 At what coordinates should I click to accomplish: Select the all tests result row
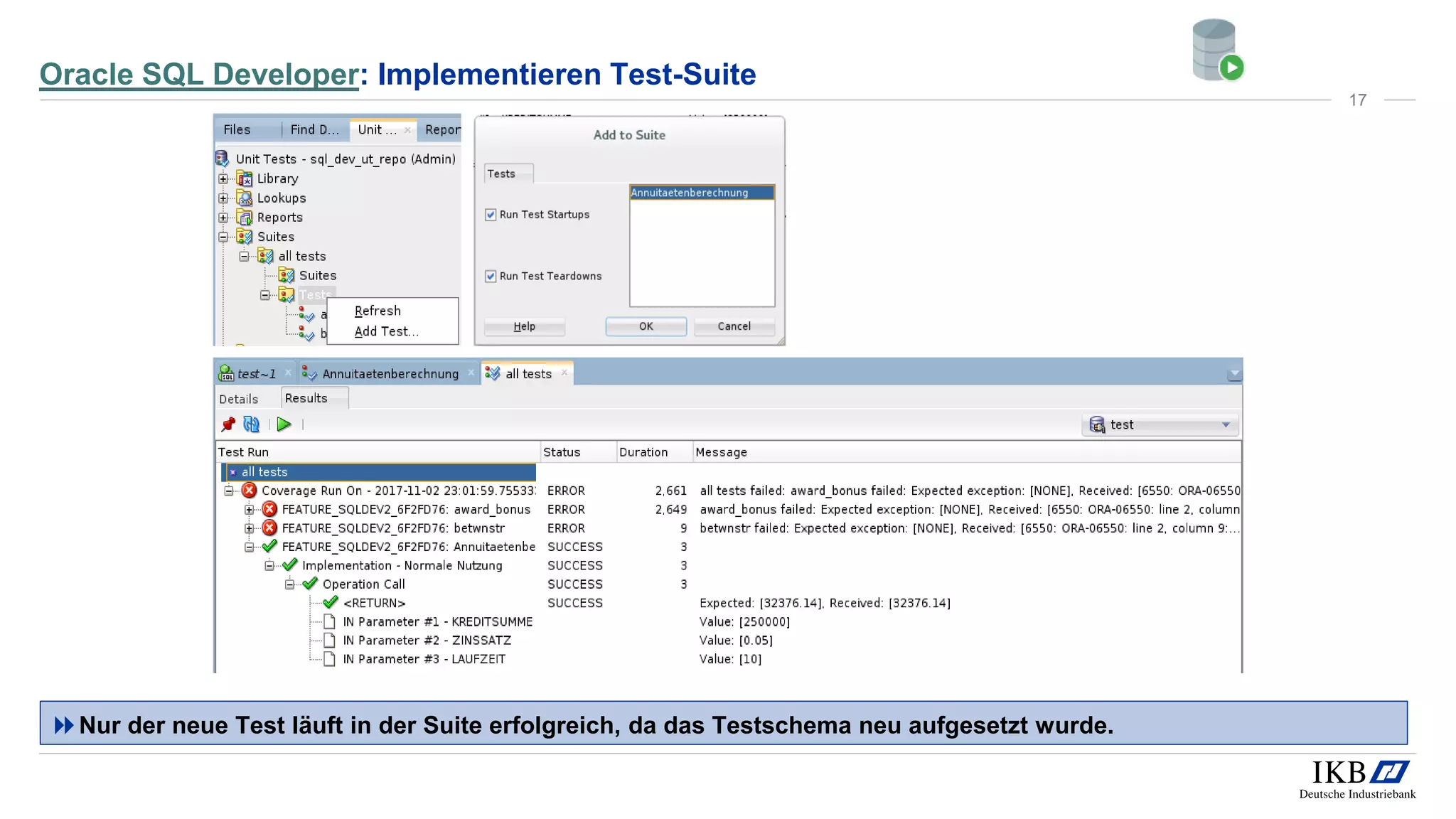380,472
